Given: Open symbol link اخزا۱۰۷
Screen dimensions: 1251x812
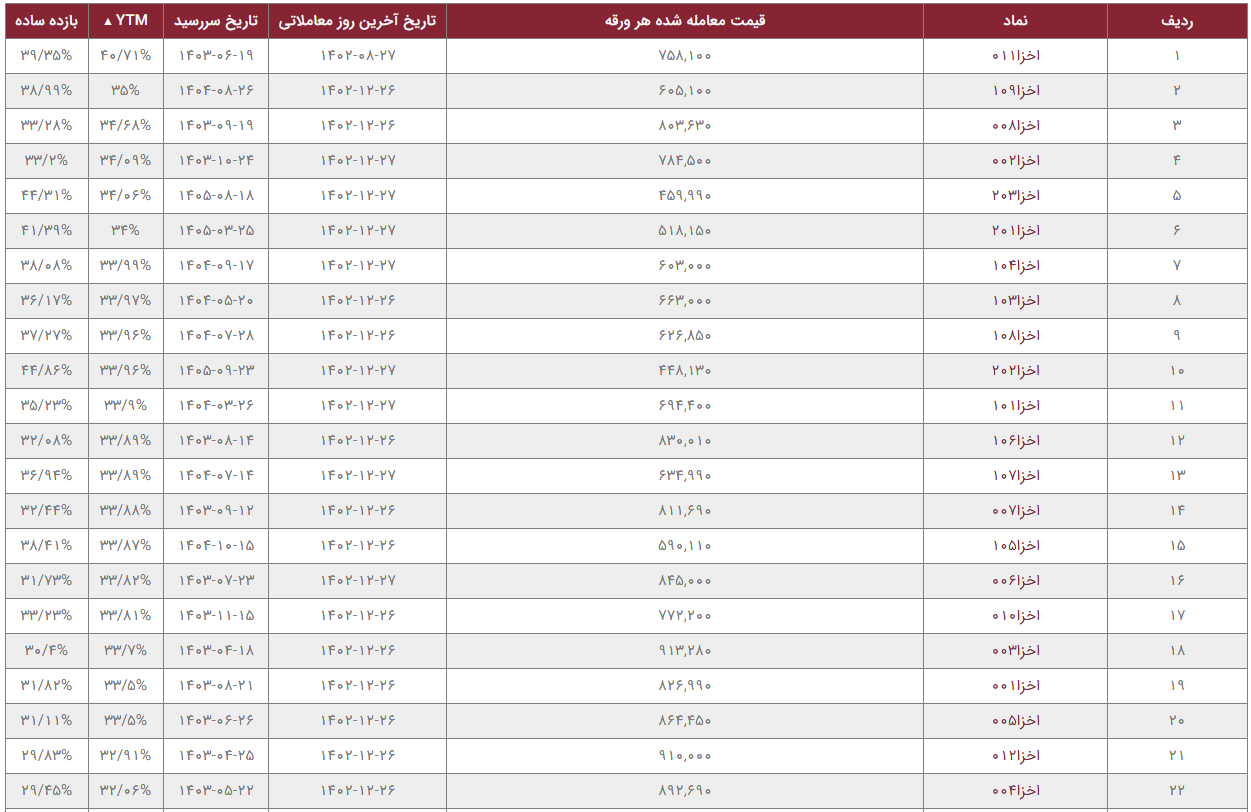Looking at the screenshot, I should tap(1015, 475).
